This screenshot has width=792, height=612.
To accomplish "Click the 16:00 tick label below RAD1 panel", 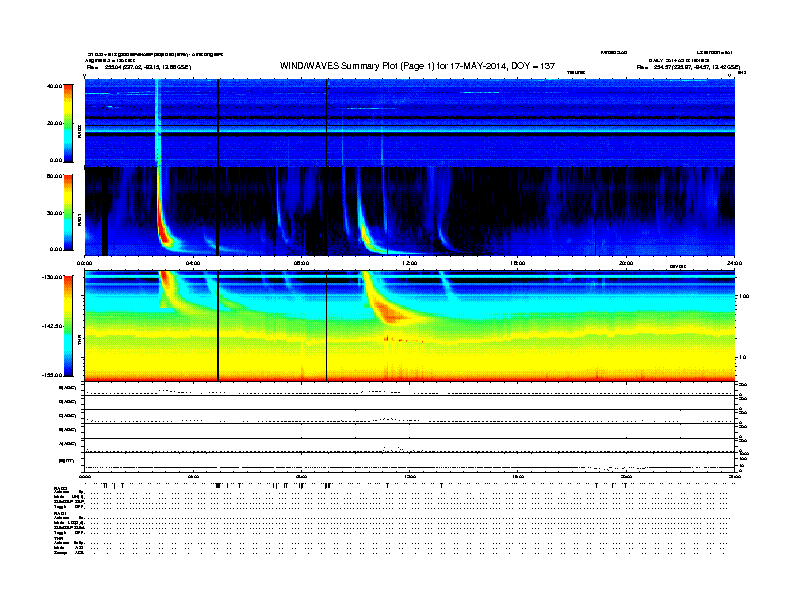I will [x=518, y=263].
